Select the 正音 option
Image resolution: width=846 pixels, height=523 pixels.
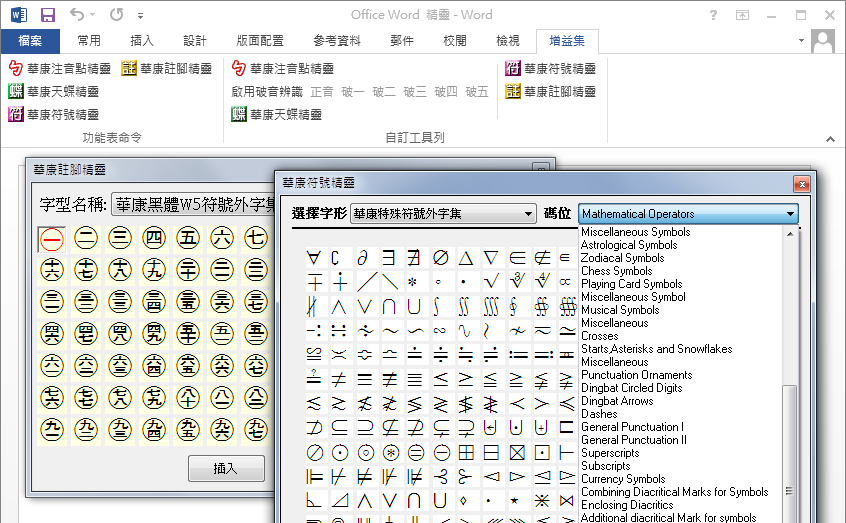[322, 92]
